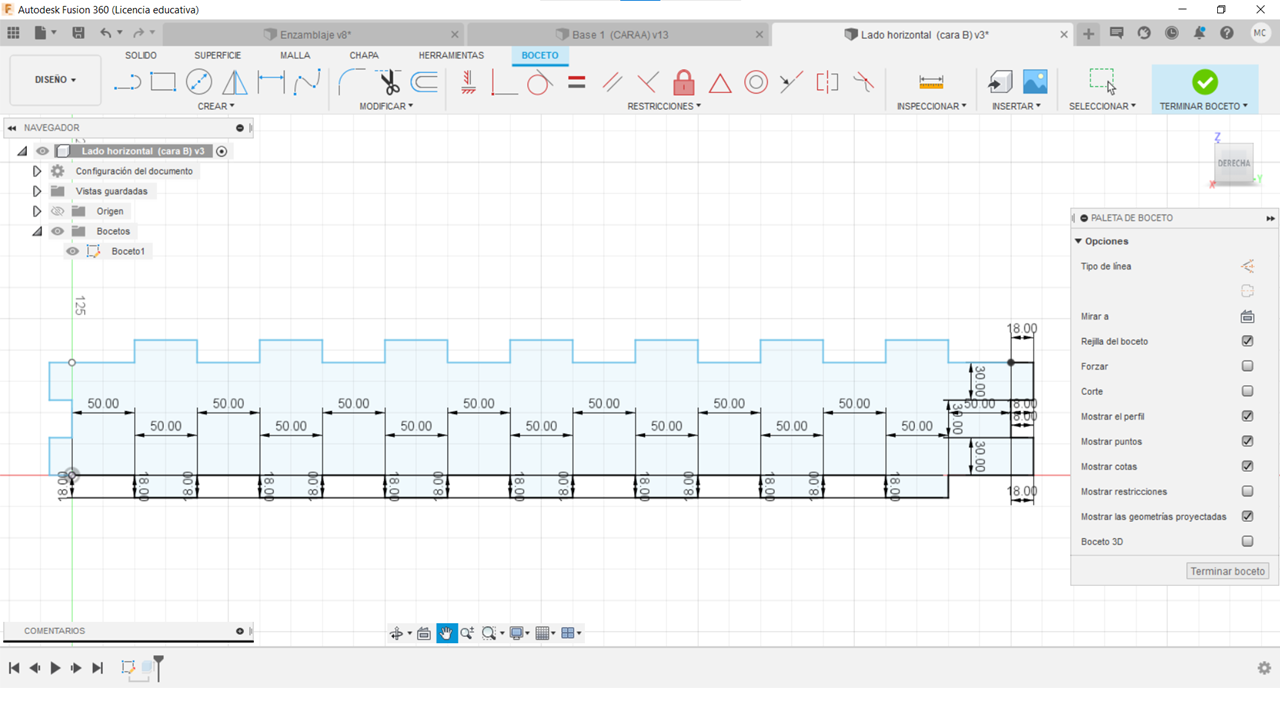The height and width of the screenshot is (720, 1280).
Task: Apply the Fix/Unfix lock constraint
Action: [684, 82]
